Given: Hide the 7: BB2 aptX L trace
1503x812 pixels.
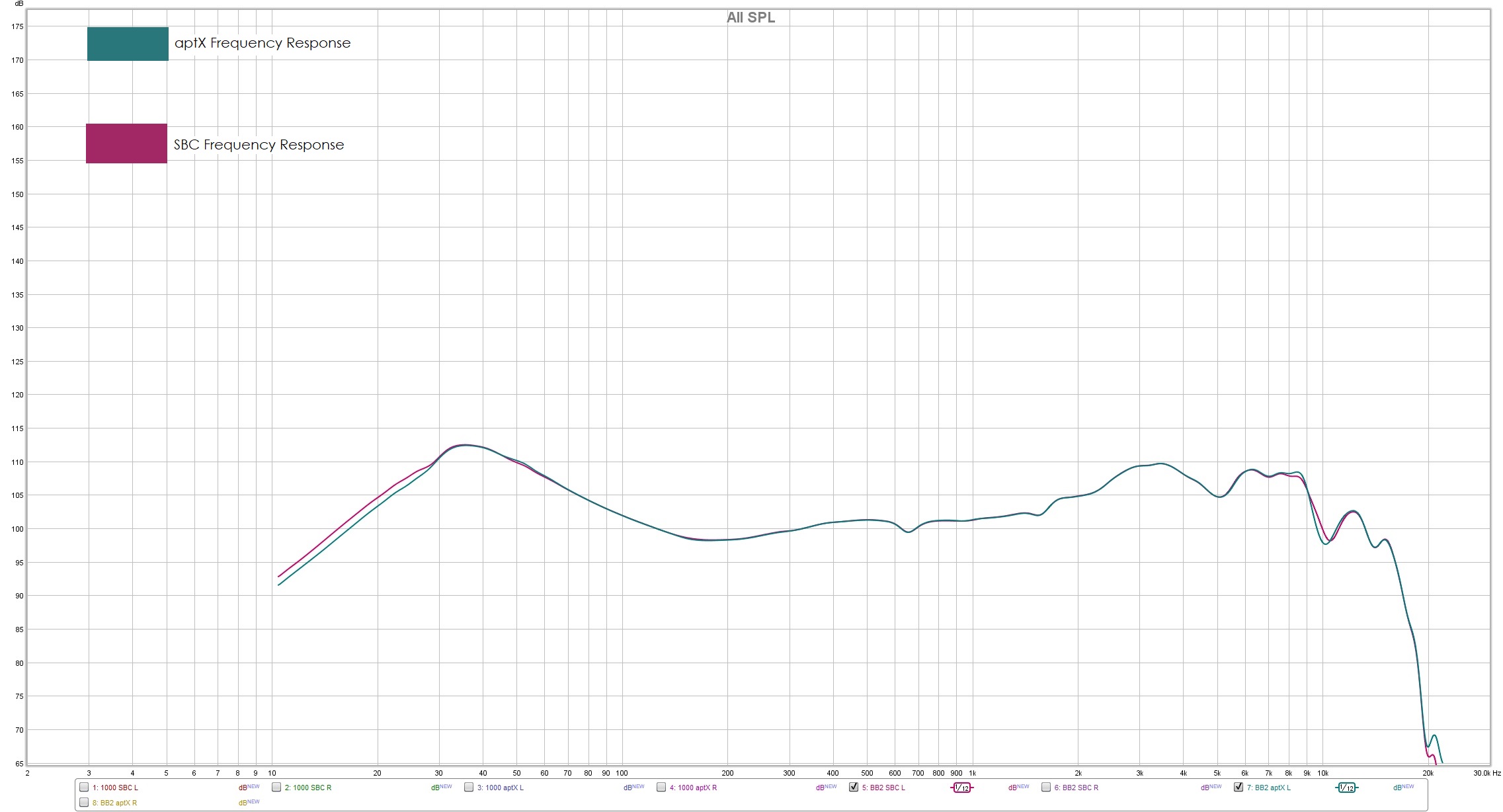Looking at the screenshot, I should tap(1239, 787).
